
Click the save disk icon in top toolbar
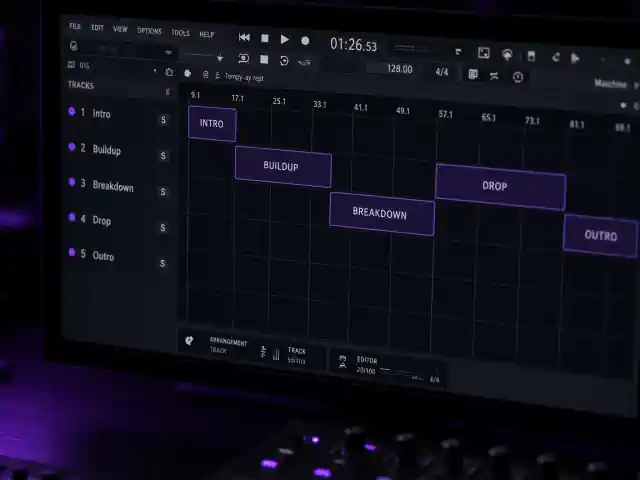tap(531, 56)
